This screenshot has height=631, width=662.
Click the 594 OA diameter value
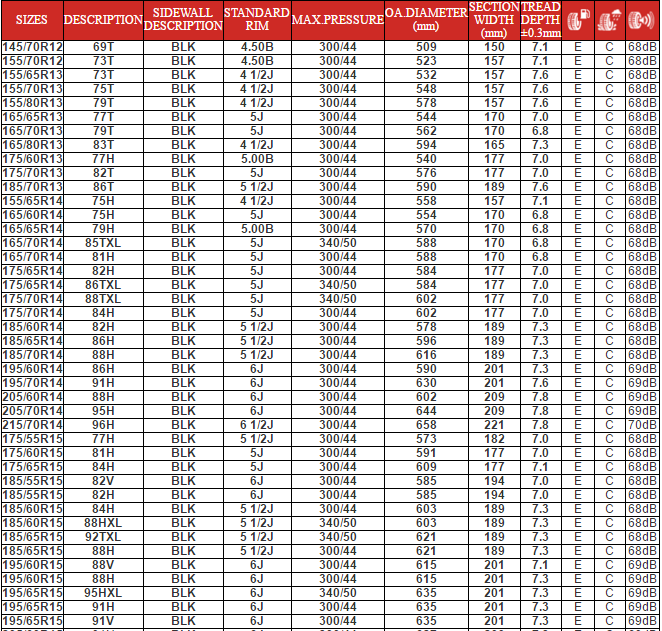(x=426, y=145)
